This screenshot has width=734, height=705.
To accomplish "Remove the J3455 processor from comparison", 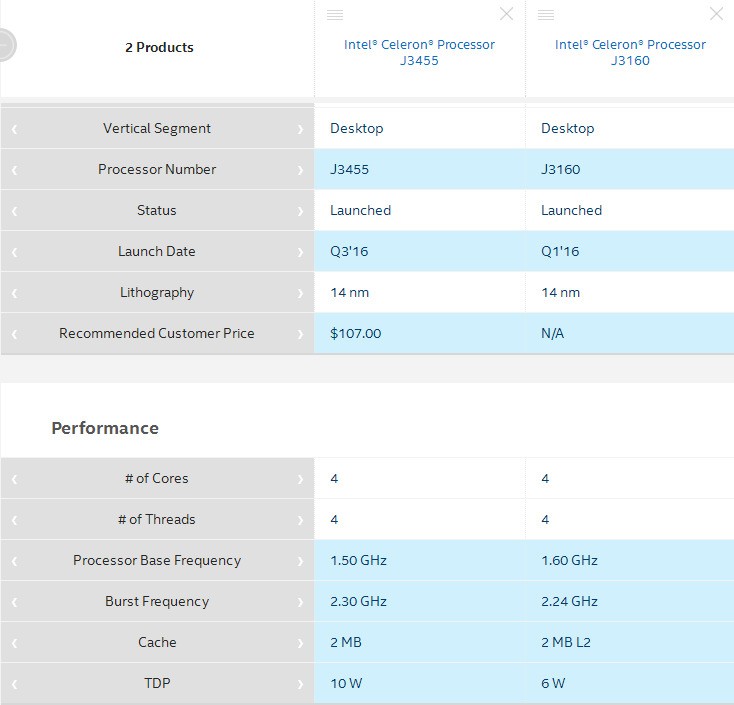I will pyautogui.click(x=506, y=14).
